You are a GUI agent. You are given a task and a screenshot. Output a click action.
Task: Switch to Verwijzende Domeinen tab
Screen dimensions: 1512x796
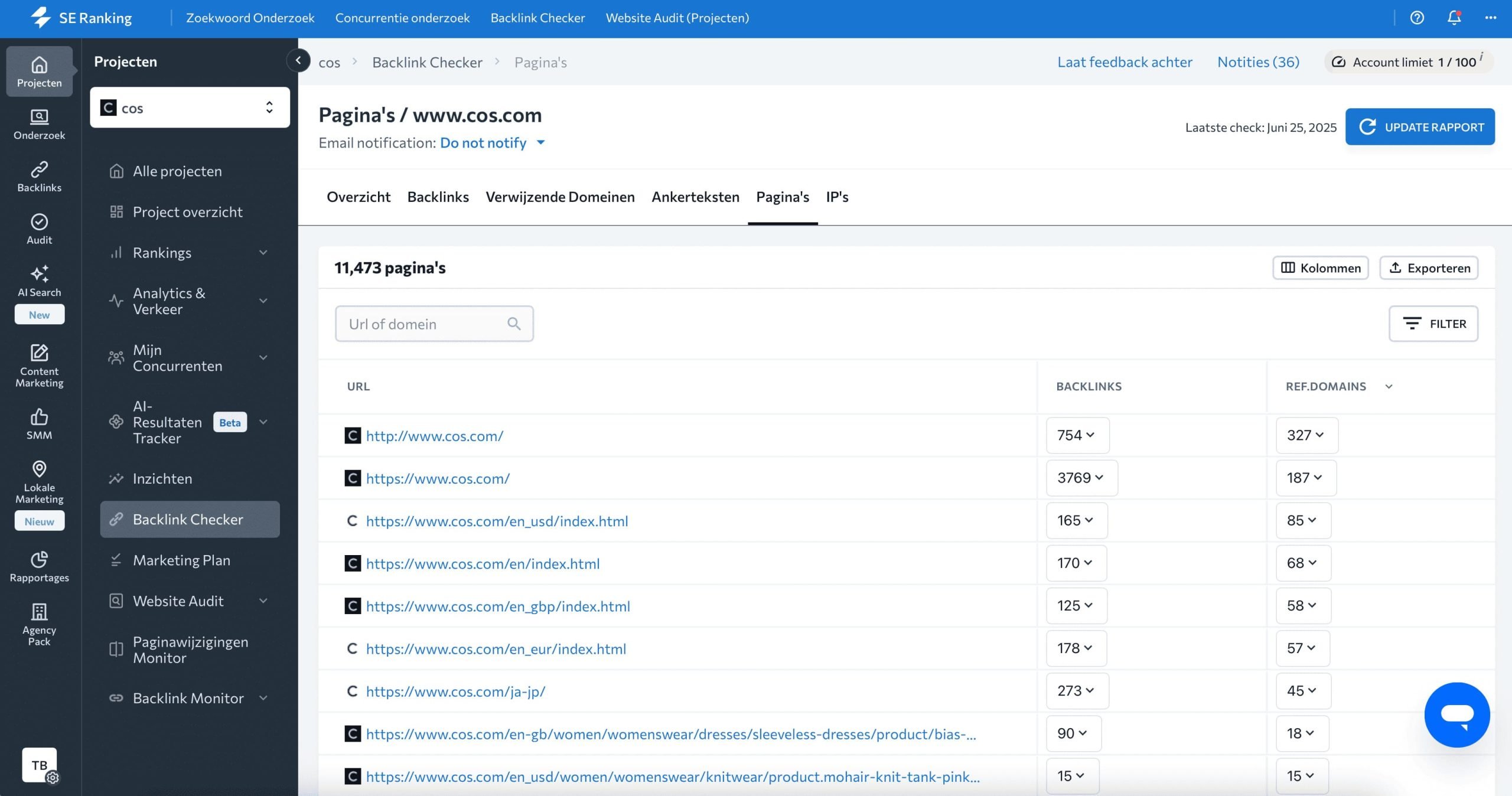[560, 197]
